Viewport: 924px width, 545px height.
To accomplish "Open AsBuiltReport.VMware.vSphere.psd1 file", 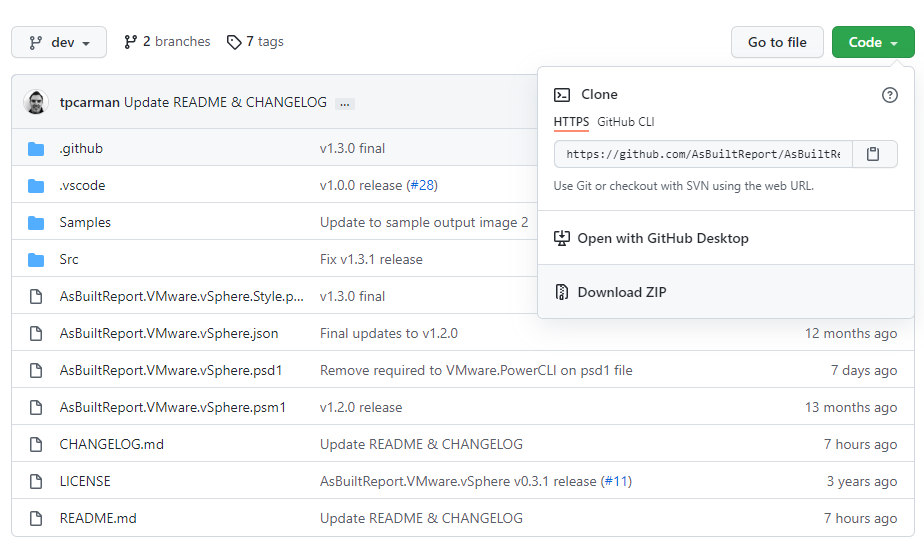I will 171,371.
